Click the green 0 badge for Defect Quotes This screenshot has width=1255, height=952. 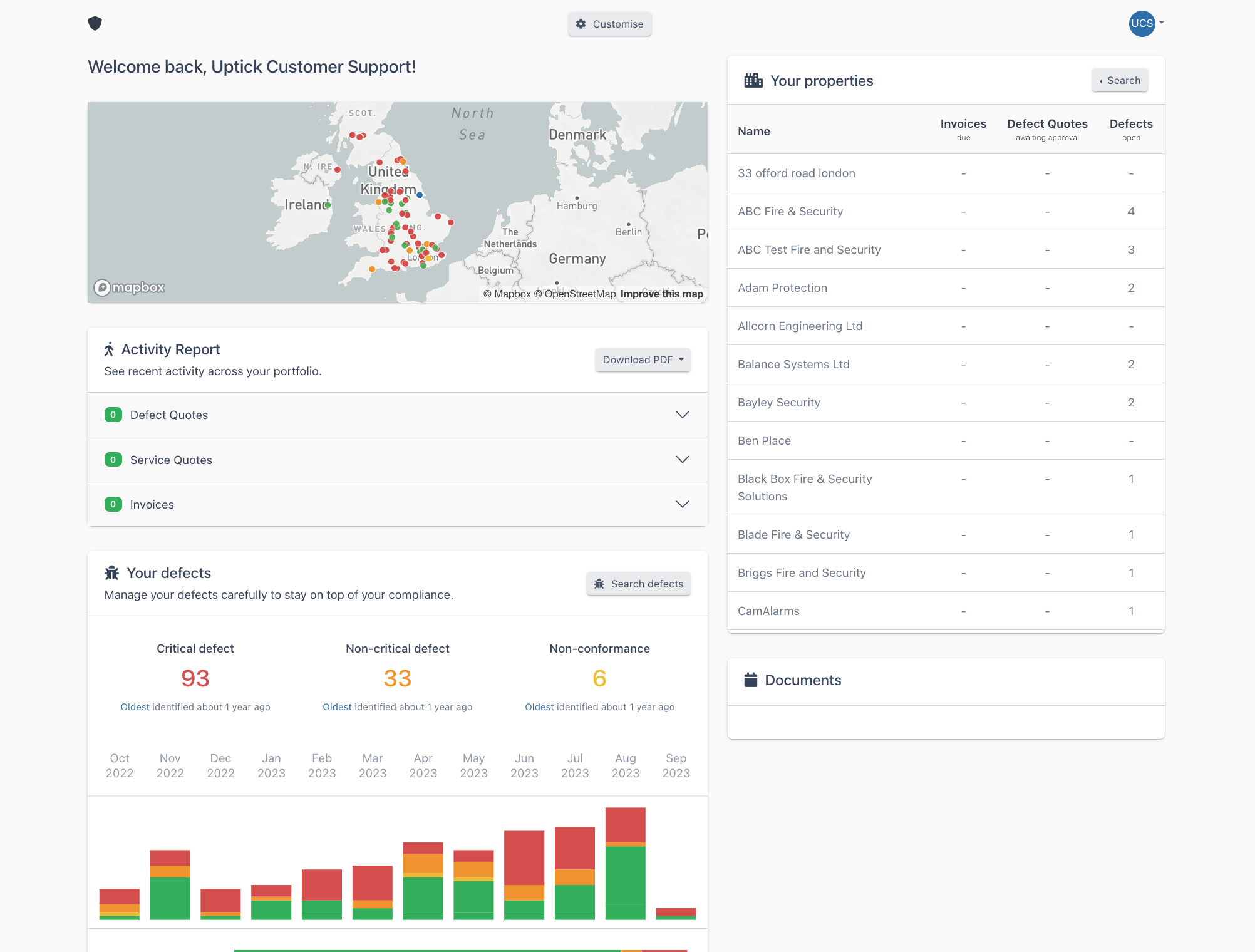point(113,415)
